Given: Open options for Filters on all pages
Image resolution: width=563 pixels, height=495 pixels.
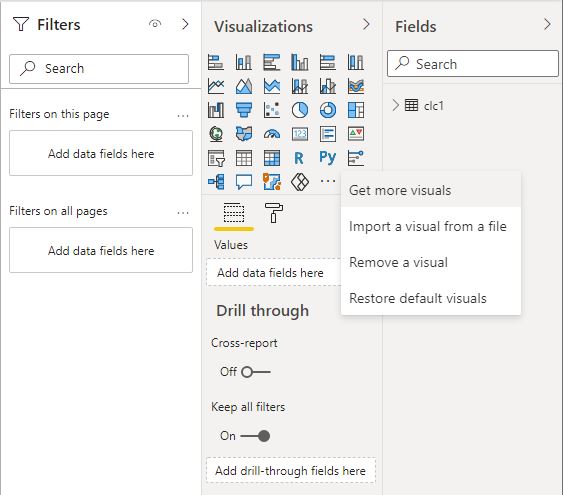Looking at the screenshot, I should pyautogui.click(x=183, y=213).
